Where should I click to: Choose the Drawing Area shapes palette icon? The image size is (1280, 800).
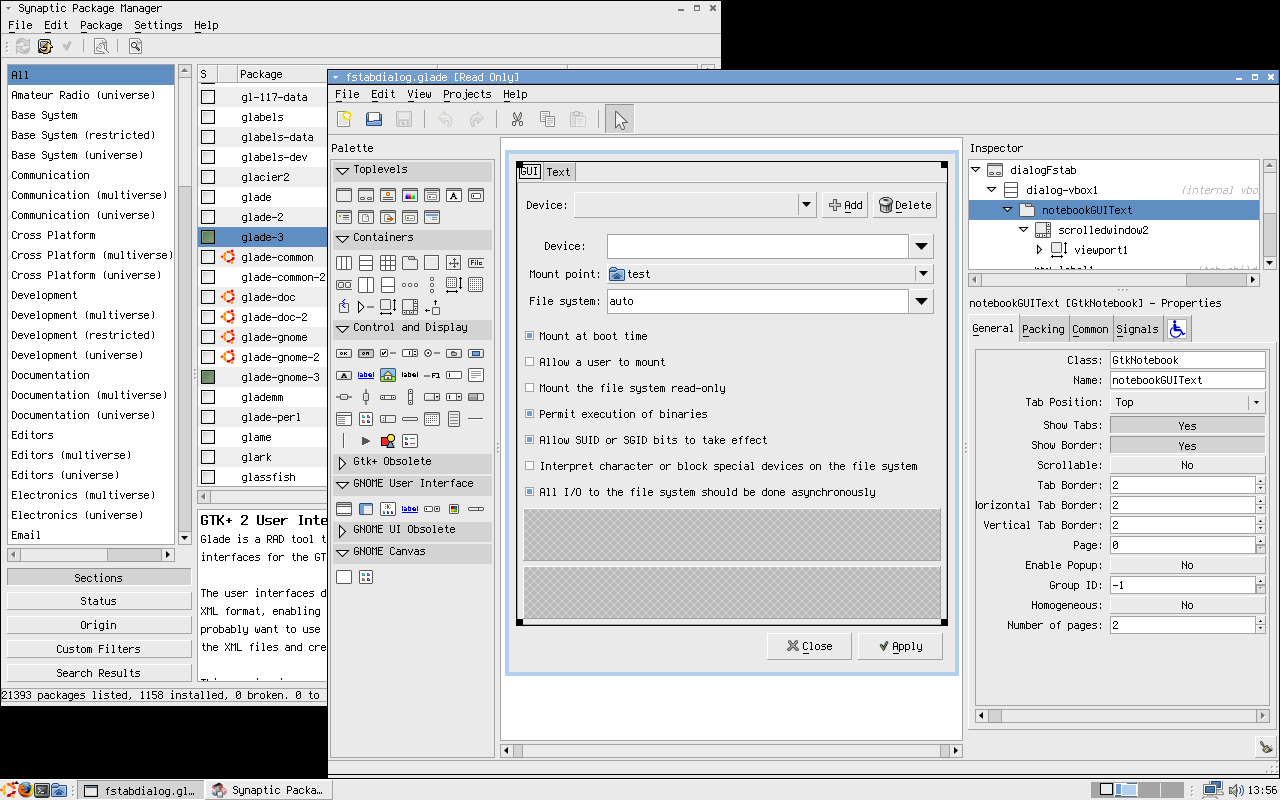coord(388,441)
